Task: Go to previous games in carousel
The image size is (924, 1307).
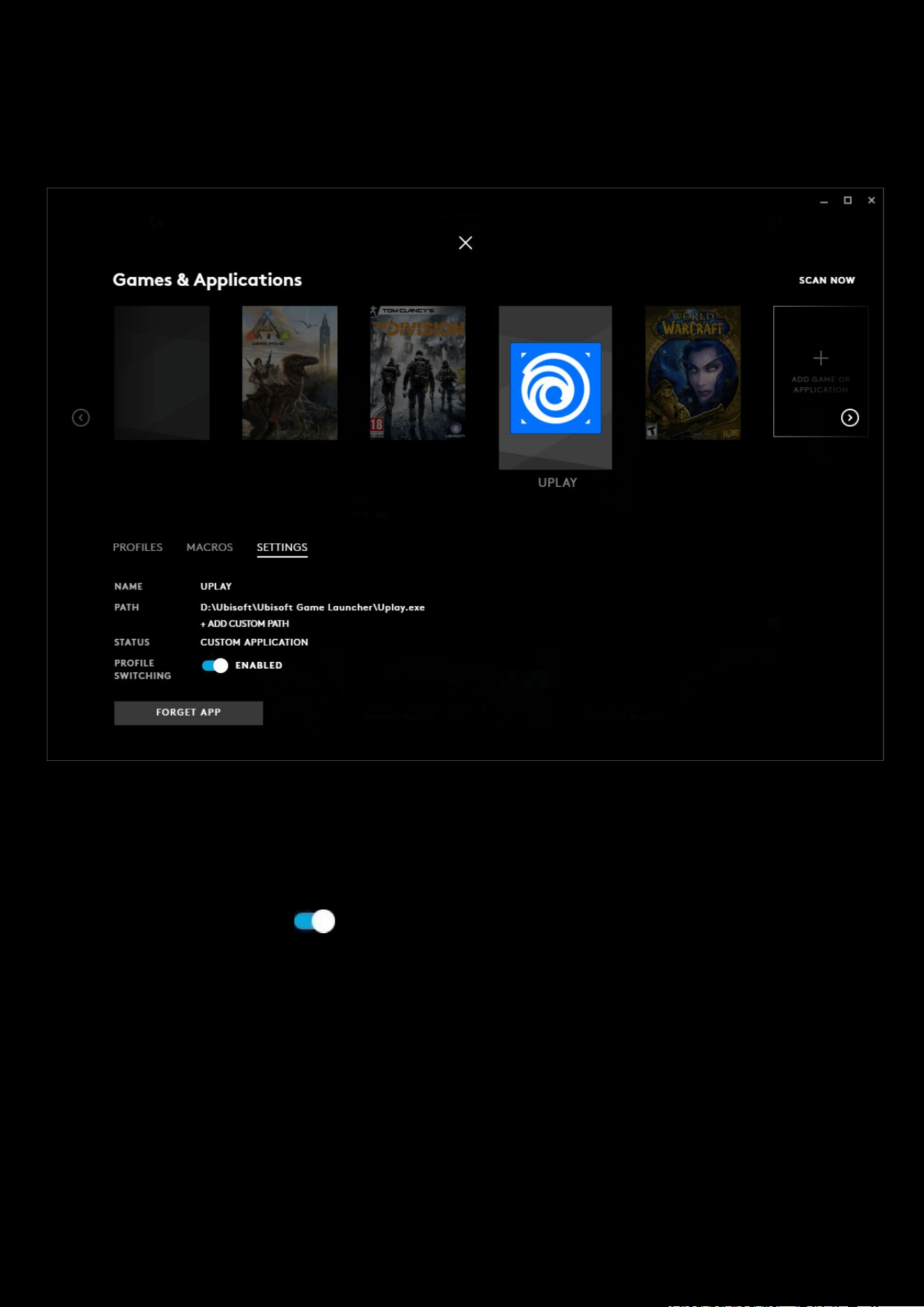Action: pyautogui.click(x=81, y=418)
